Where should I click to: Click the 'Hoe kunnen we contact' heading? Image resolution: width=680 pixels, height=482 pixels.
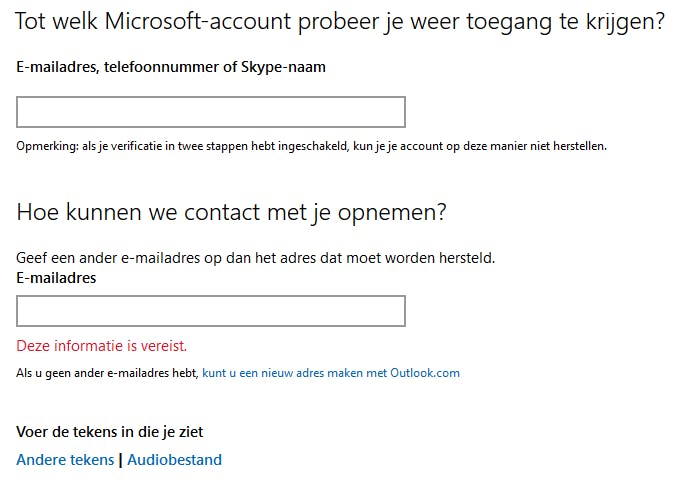tap(231, 212)
